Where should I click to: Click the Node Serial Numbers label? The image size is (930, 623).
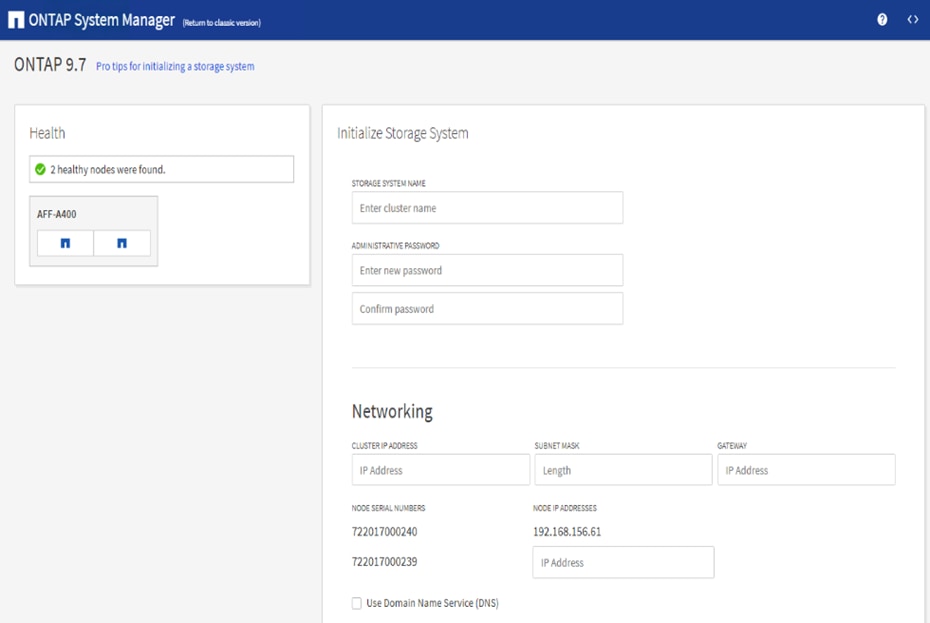click(388, 508)
